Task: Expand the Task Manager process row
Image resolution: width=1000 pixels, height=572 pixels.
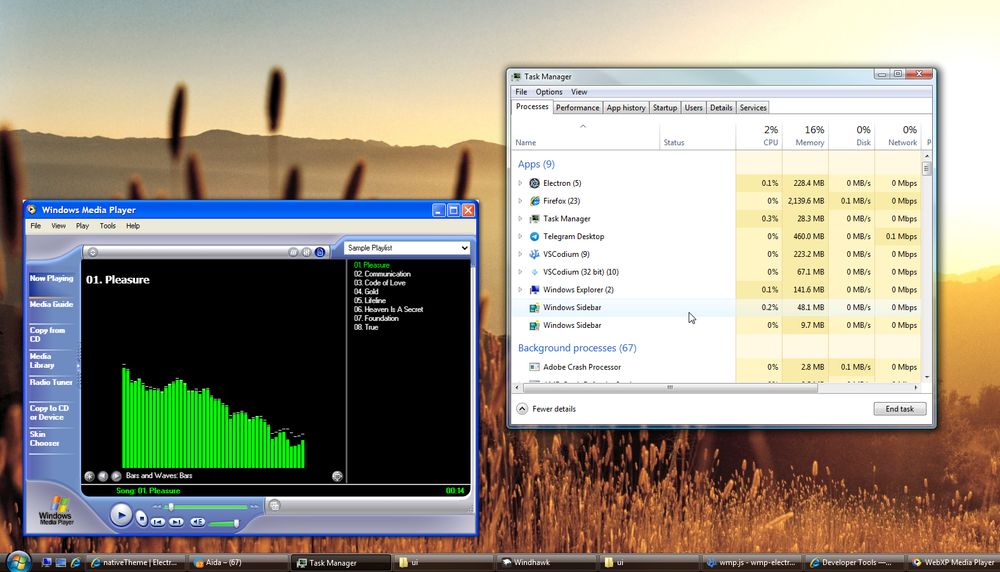Action: point(520,219)
